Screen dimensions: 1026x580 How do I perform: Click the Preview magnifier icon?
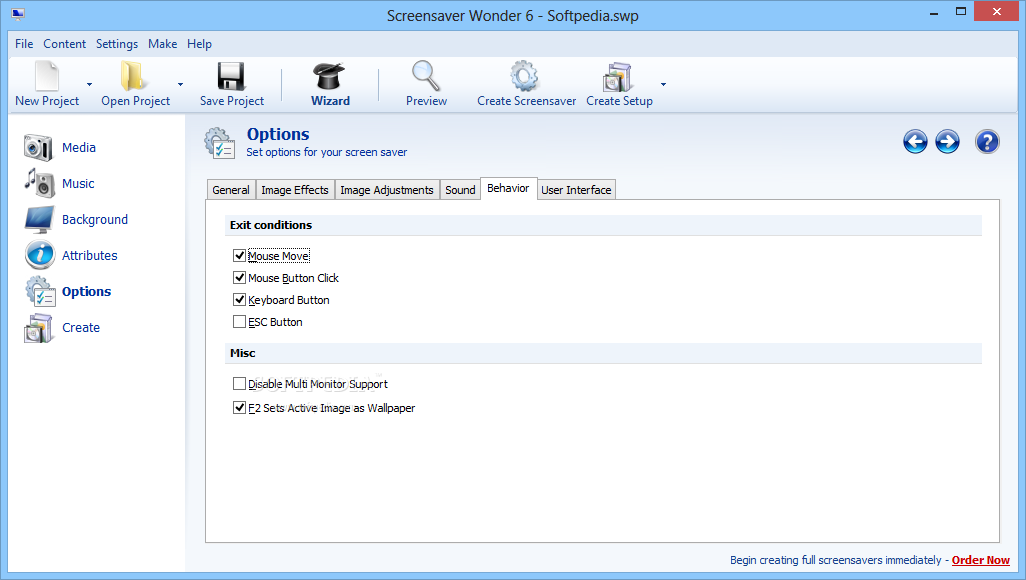426,76
